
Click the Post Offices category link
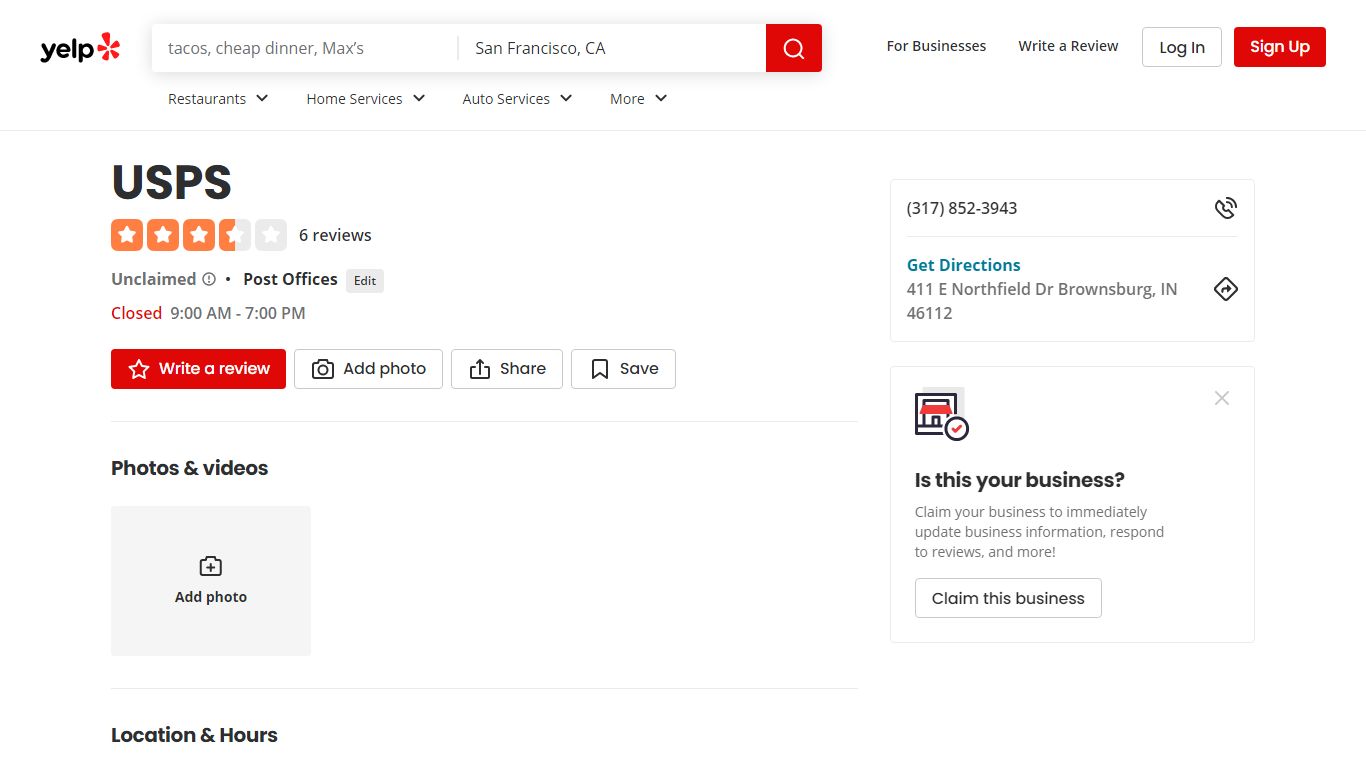click(290, 279)
